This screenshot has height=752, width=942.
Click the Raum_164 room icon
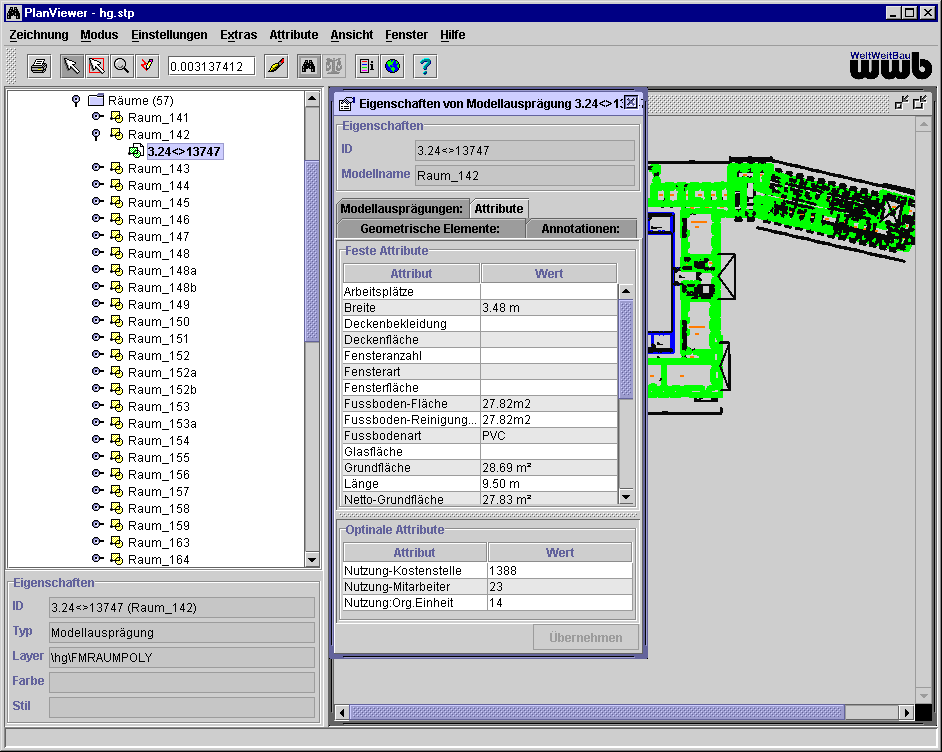(117, 559)
